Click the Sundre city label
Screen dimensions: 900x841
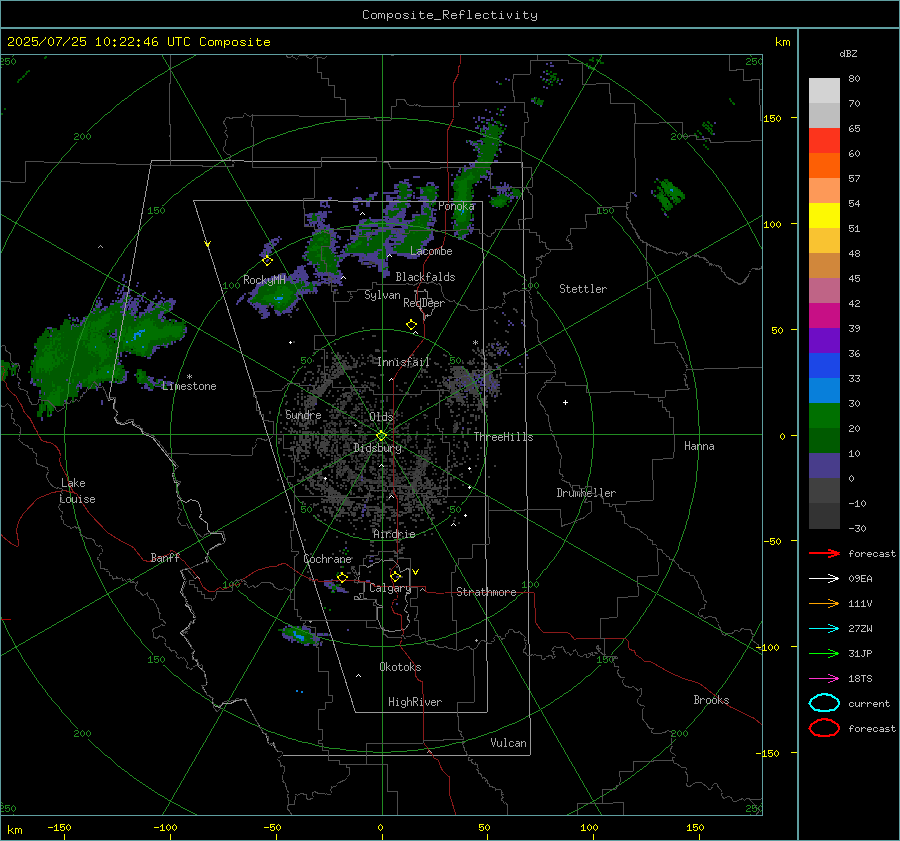click(x=303, y=415)
